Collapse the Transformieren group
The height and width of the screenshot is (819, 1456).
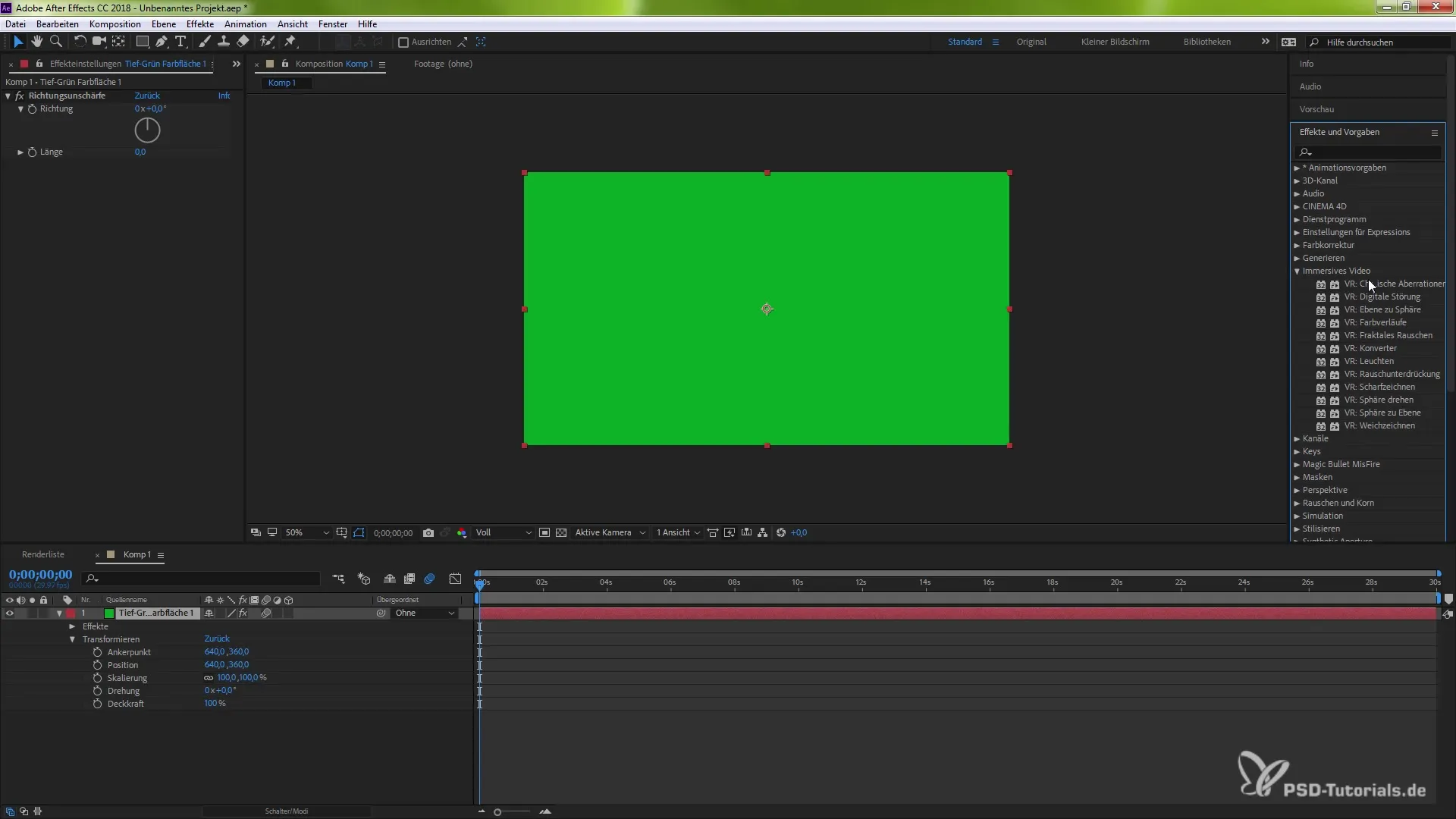click(72, 639)
